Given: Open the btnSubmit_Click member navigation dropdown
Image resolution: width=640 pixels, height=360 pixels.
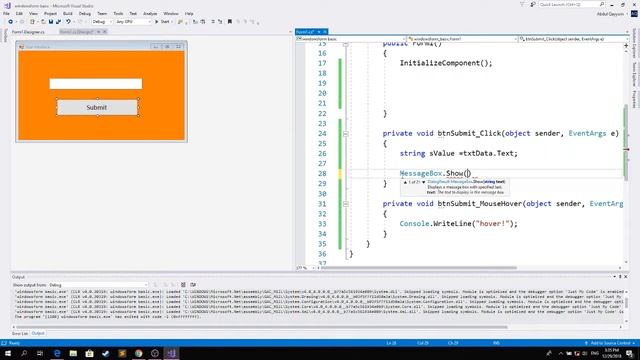Looking at the screenshot, I should tap(573, 39).
